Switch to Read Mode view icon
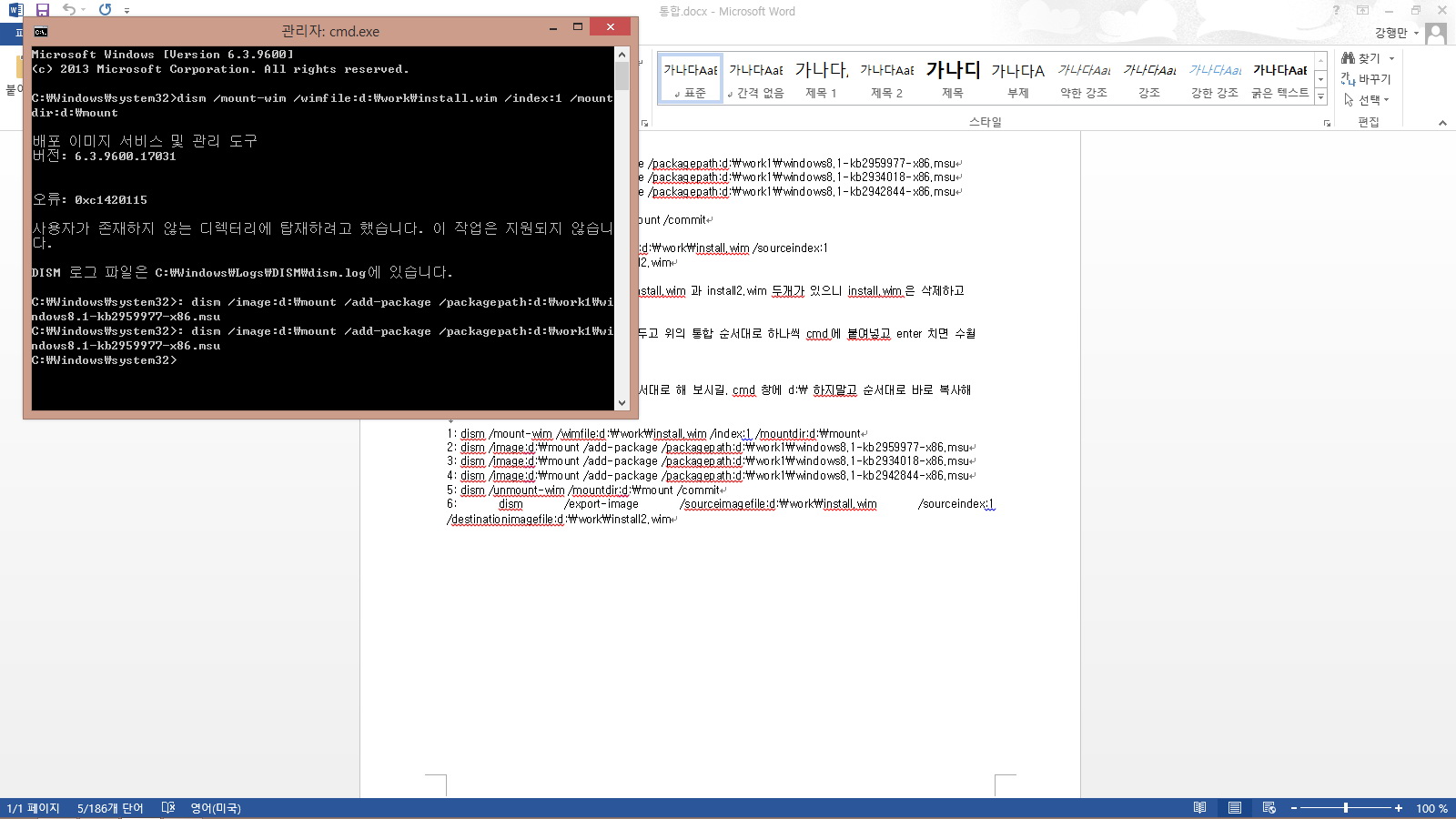The height and width of the screenshot is (819, 1456). [1200, 808]
